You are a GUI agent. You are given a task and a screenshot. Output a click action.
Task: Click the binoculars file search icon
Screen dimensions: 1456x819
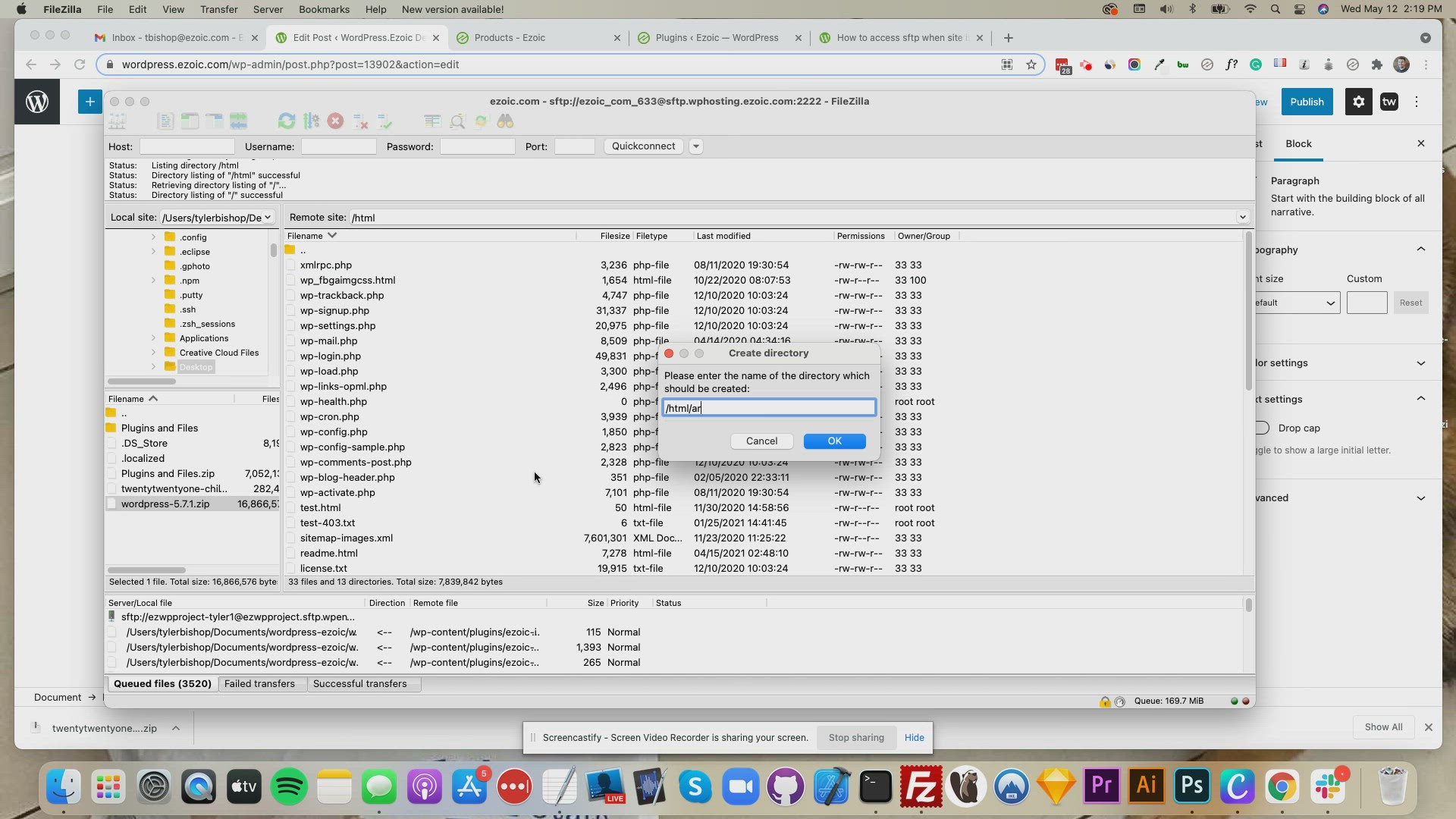pyautogui.click(x=505, y=121)
